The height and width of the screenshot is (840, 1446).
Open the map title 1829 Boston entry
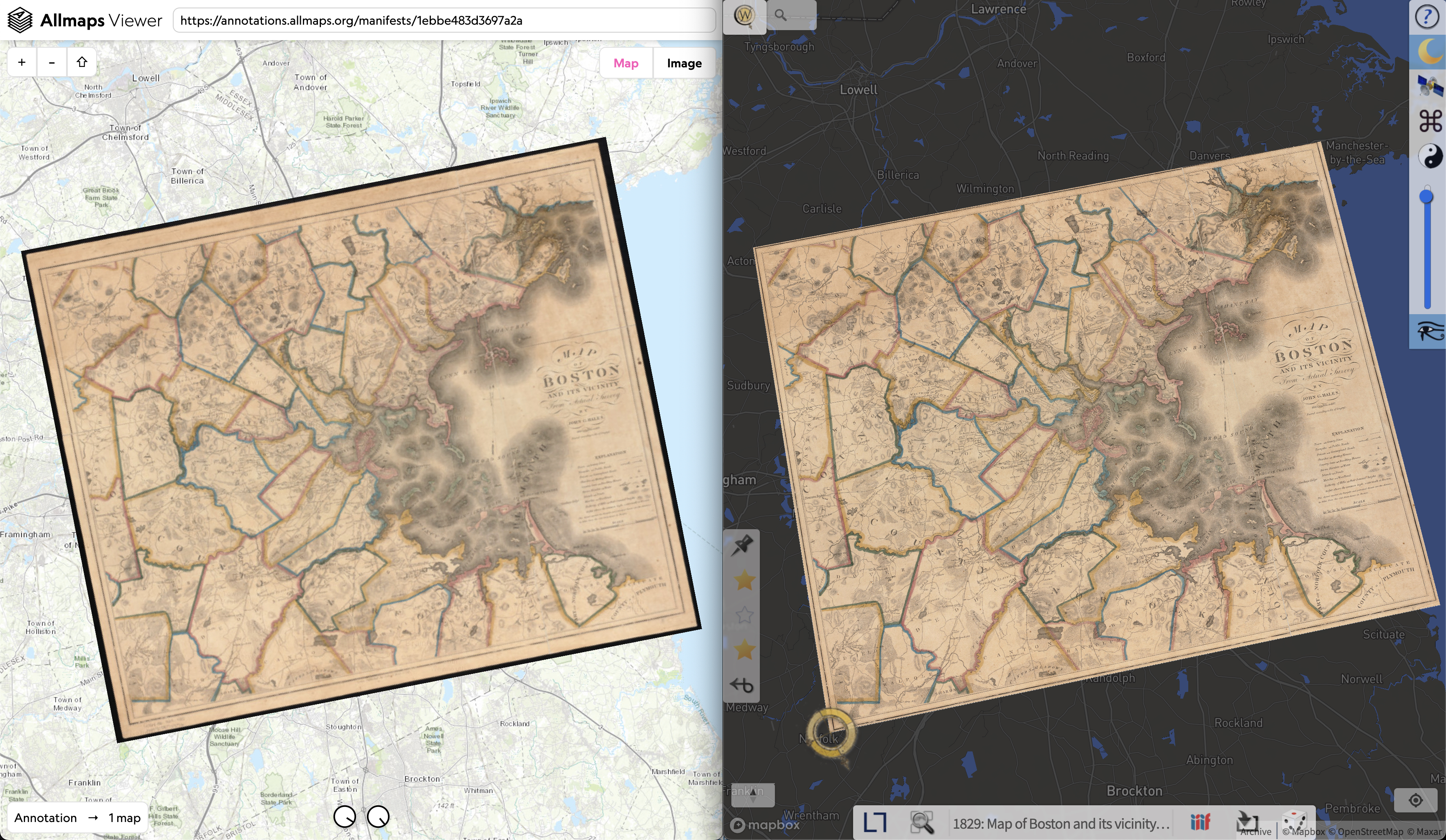click(x=1061, y=823)
